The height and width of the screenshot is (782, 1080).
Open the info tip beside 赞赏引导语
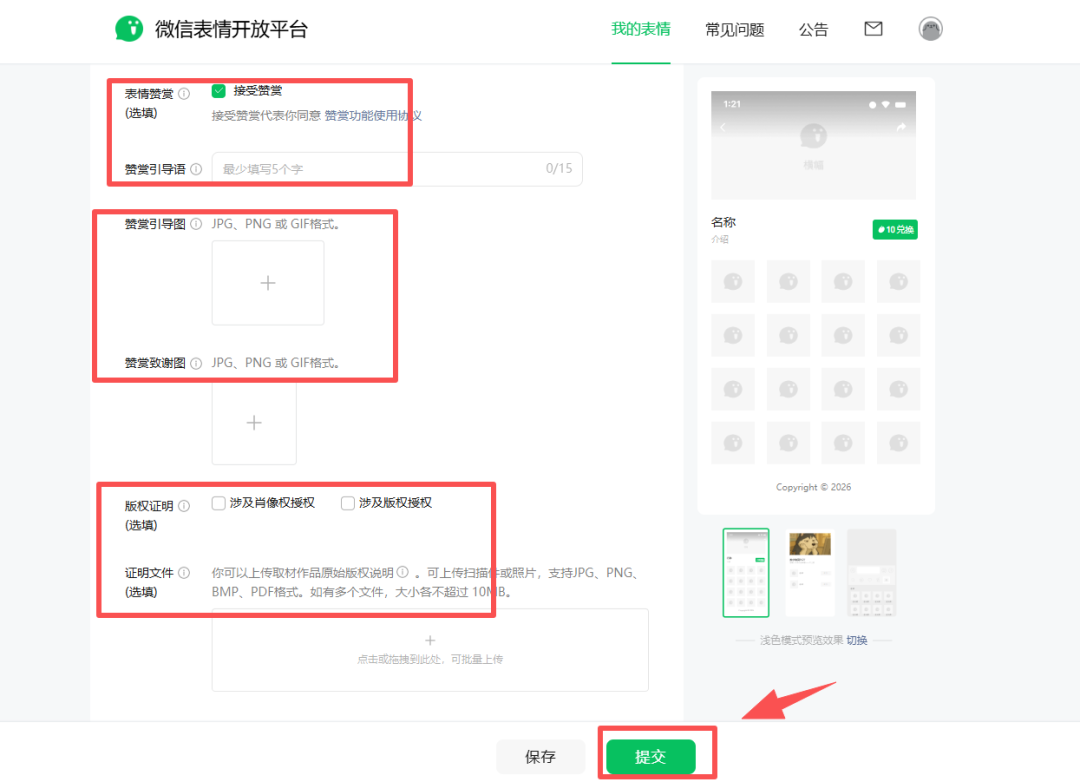tap(194, 169)
